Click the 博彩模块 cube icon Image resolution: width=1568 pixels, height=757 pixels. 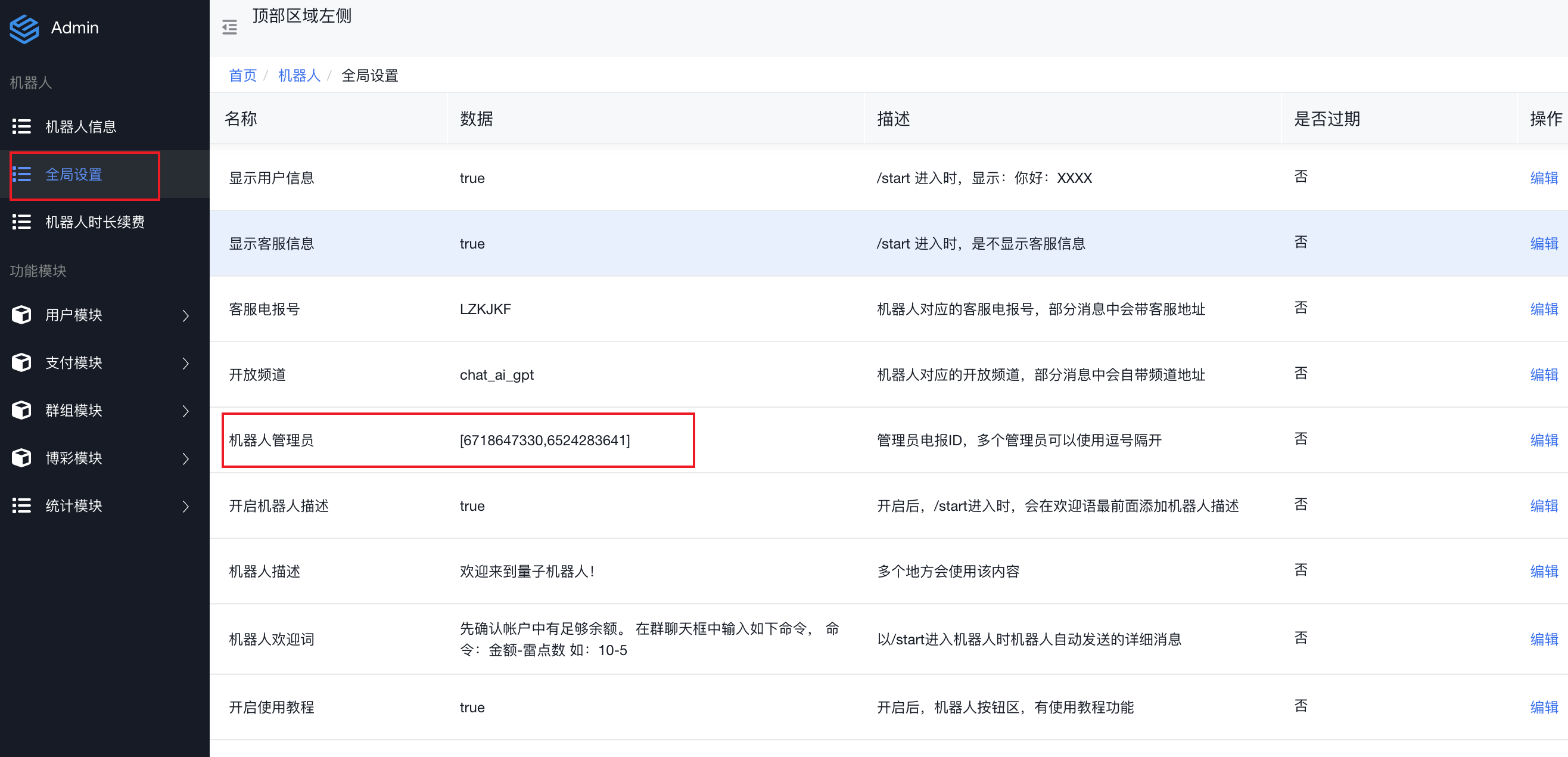(21, 458)
